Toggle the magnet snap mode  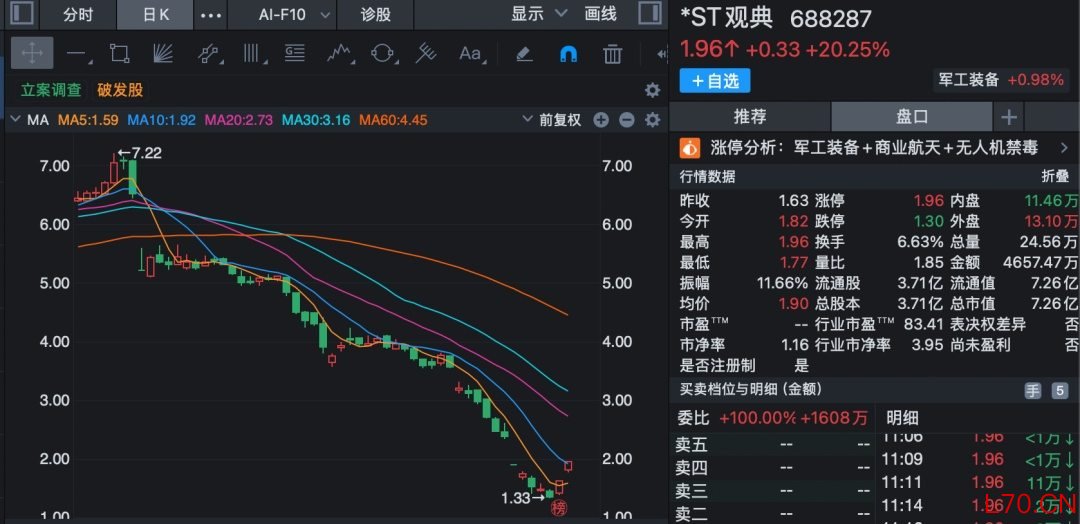pyautogui.click(x=568, y=53)
